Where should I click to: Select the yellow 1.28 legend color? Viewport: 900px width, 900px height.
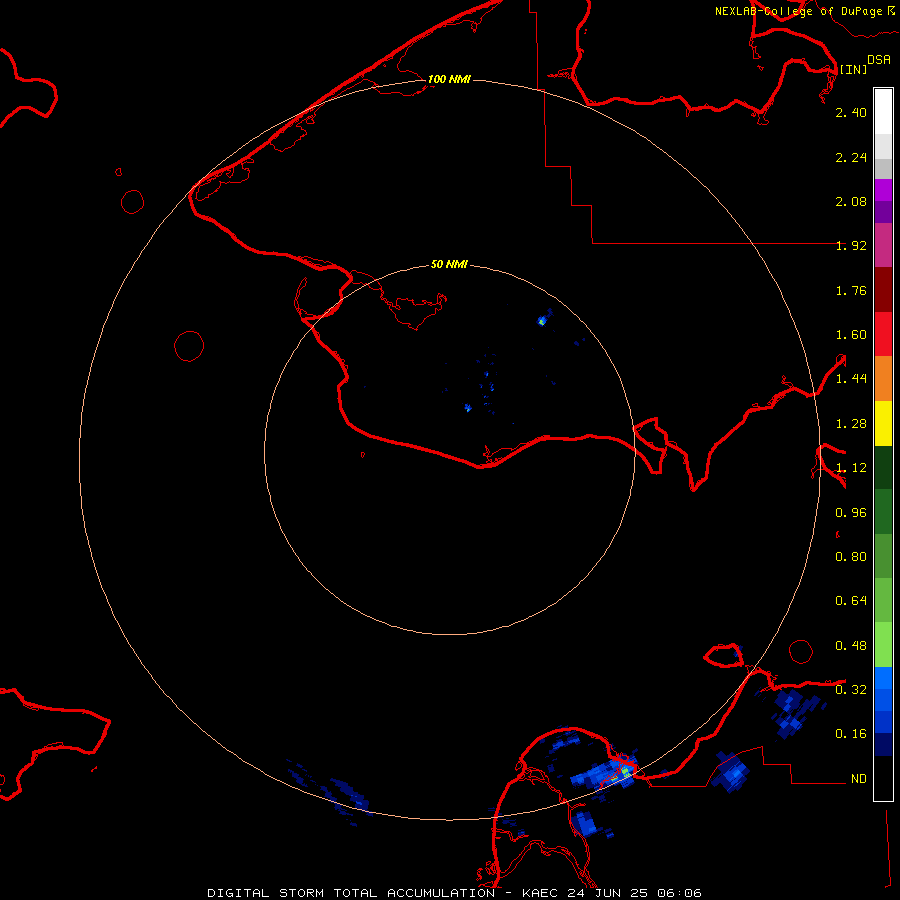click(883, 423)
